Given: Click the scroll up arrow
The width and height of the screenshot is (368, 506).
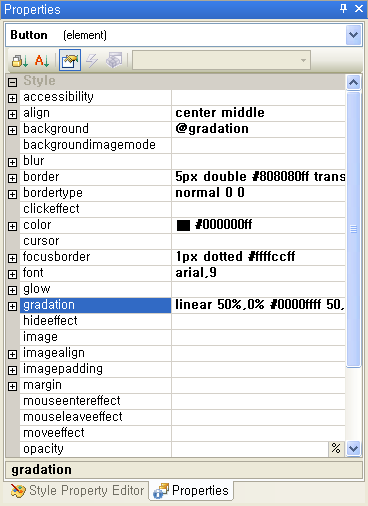Looking at the screenshot, I should [x=353, y=82].
